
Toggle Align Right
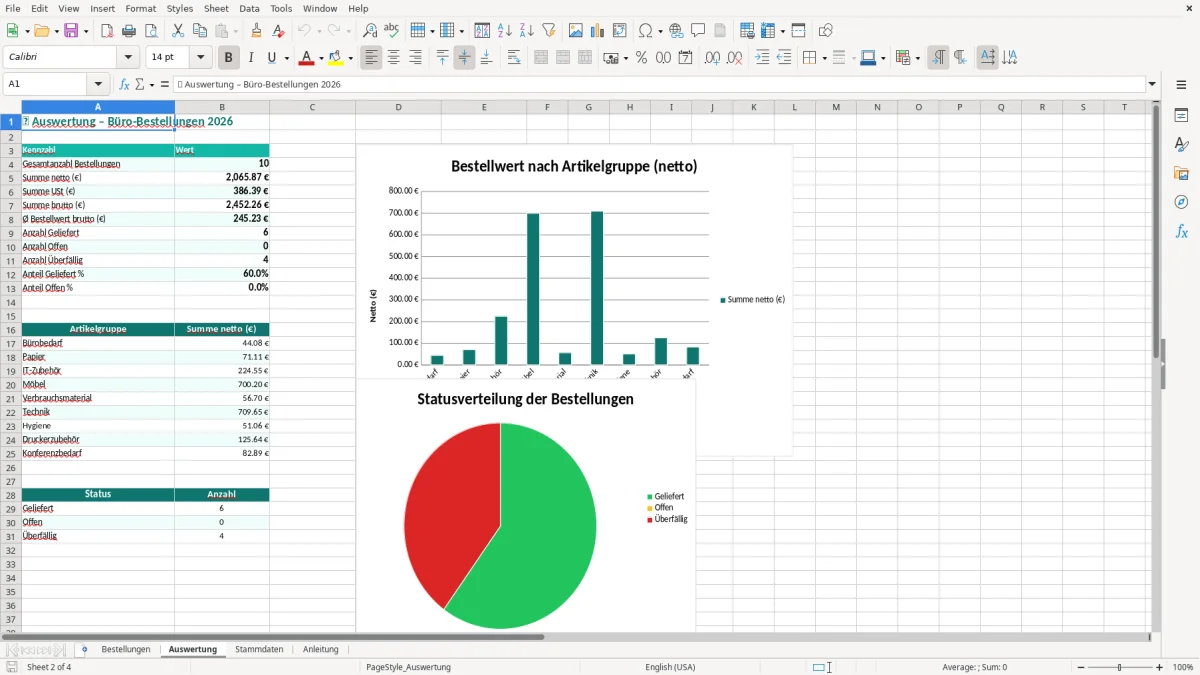pyautogui.click(x=415, y=58)
